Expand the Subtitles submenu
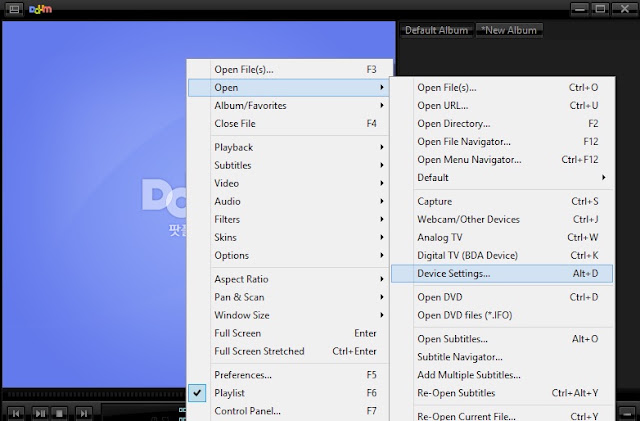Viewport: 640px width, 421px height. pos(289,165)
